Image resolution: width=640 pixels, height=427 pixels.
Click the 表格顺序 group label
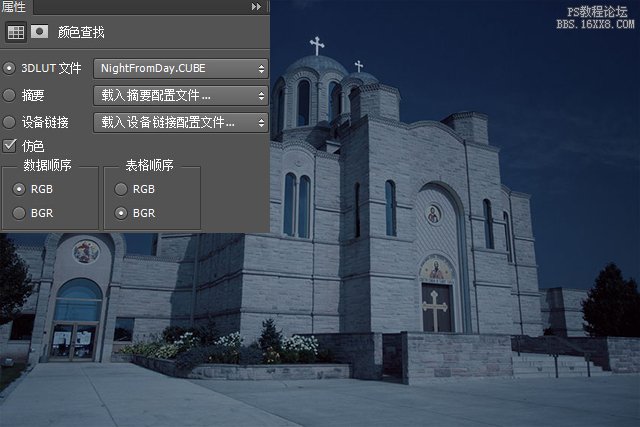click(149, 165)
